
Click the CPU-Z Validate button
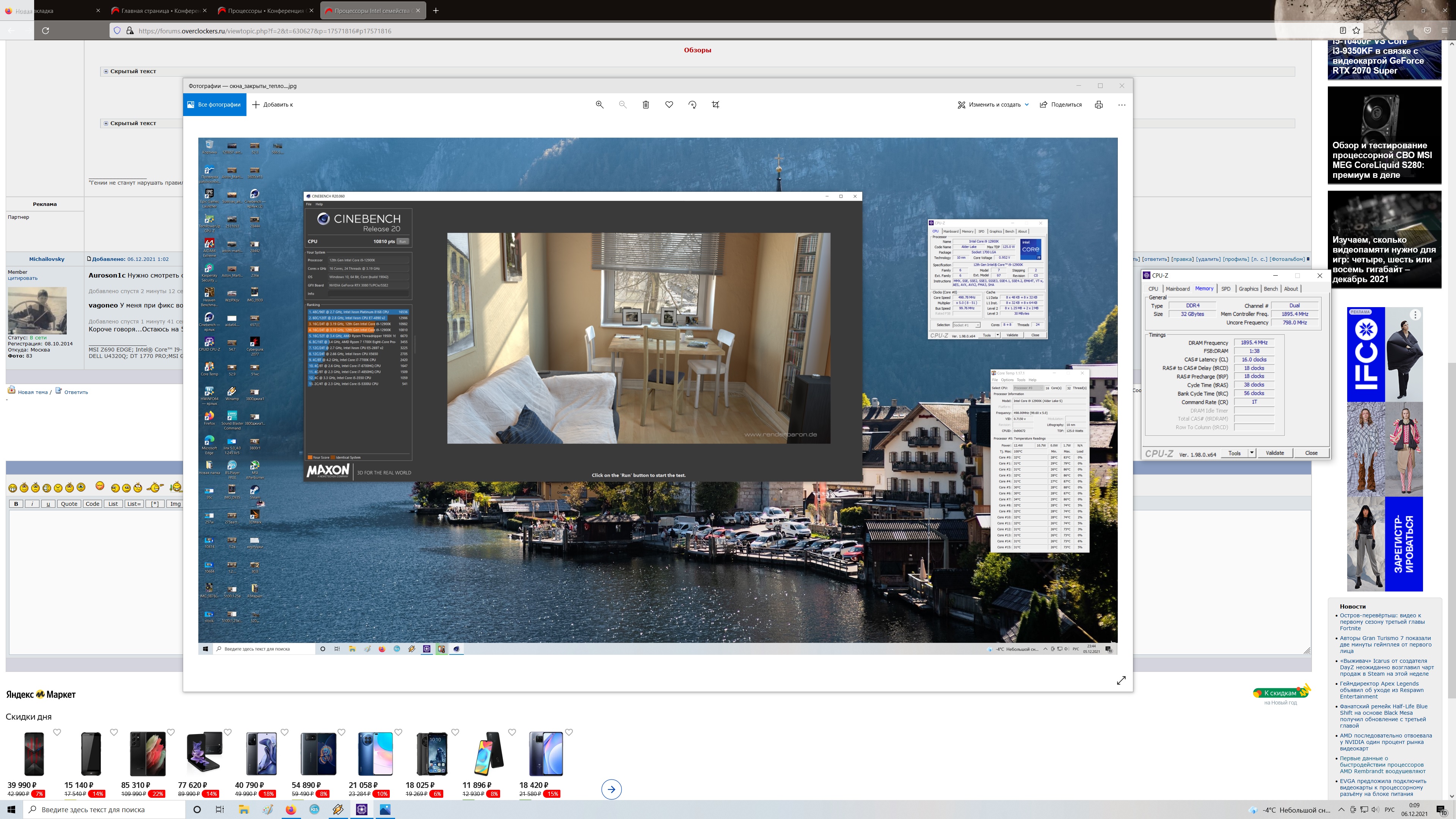click(x=1274, y=453)
